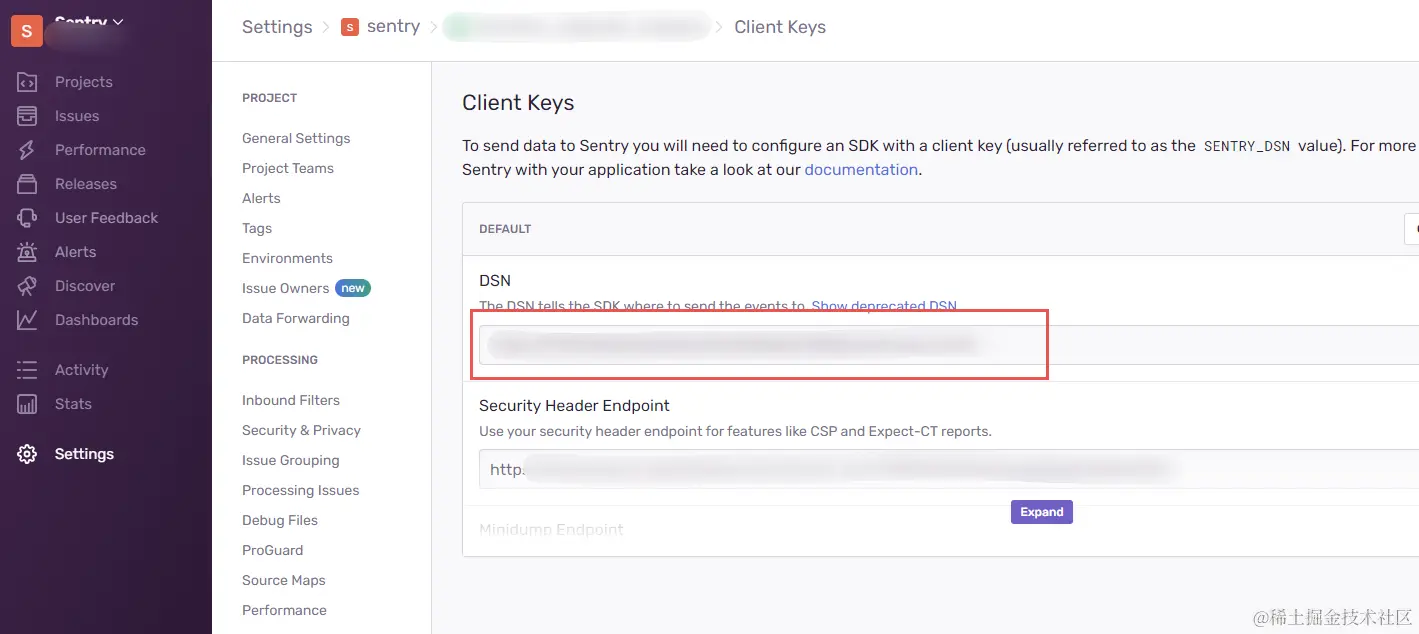The width and height of the screenshot is (1419, 634).
Task: Open User Feedback in the sidebar
Action: pyautogui.click(x=107, y=218)
